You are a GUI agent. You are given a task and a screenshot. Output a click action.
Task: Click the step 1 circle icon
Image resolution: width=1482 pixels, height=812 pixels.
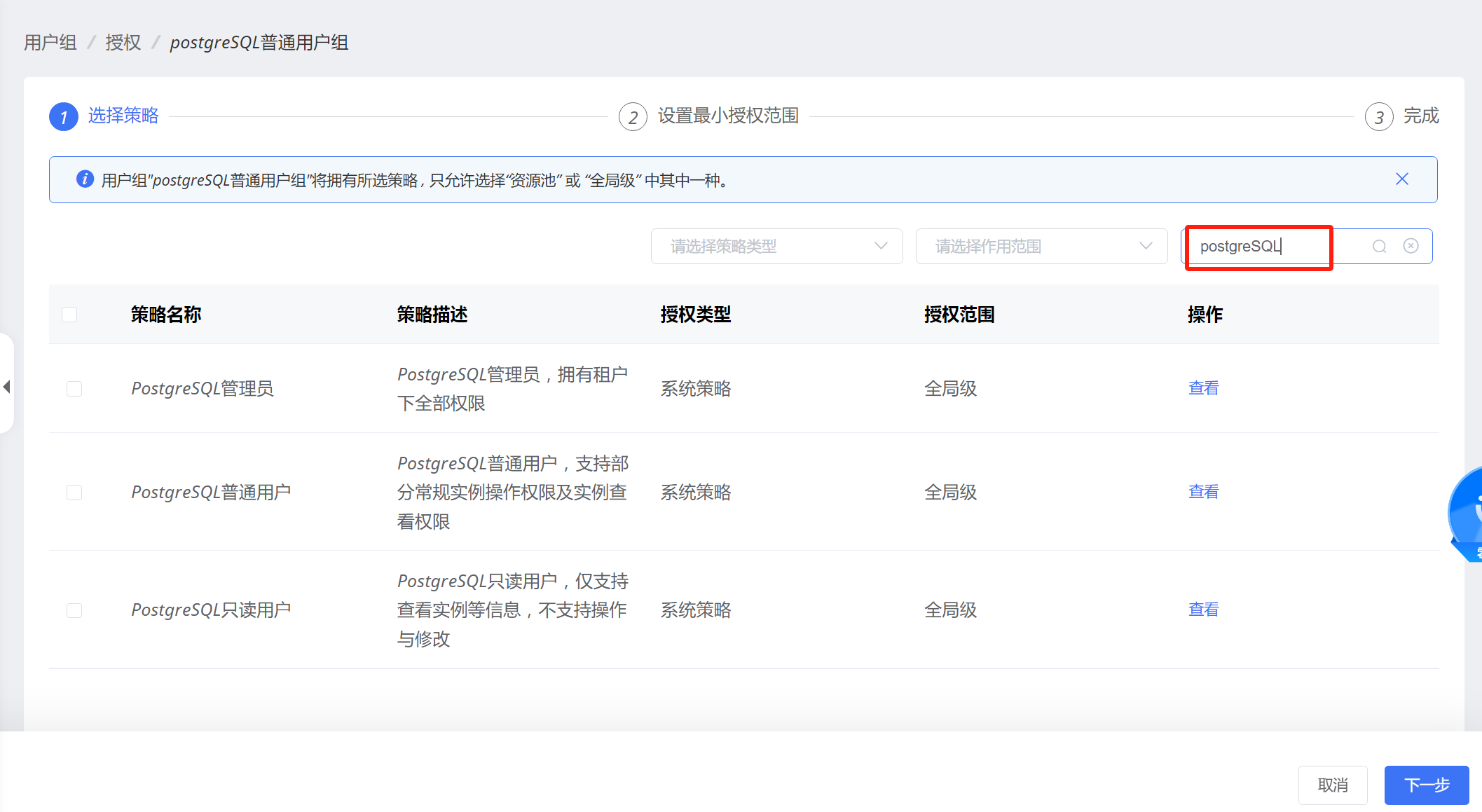(x=63, y=116)
